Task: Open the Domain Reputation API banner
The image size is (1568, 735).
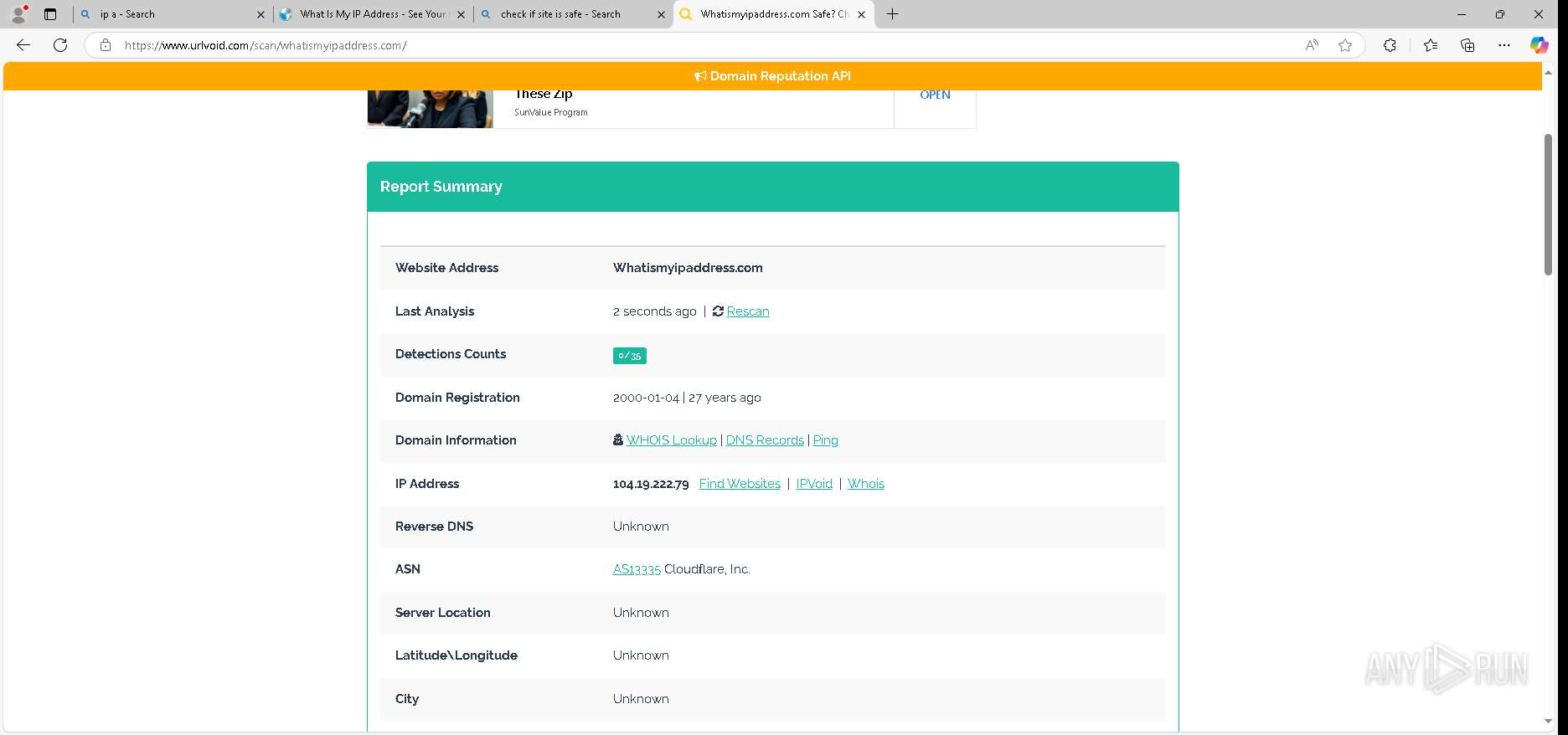Action: tap(772, 76)
